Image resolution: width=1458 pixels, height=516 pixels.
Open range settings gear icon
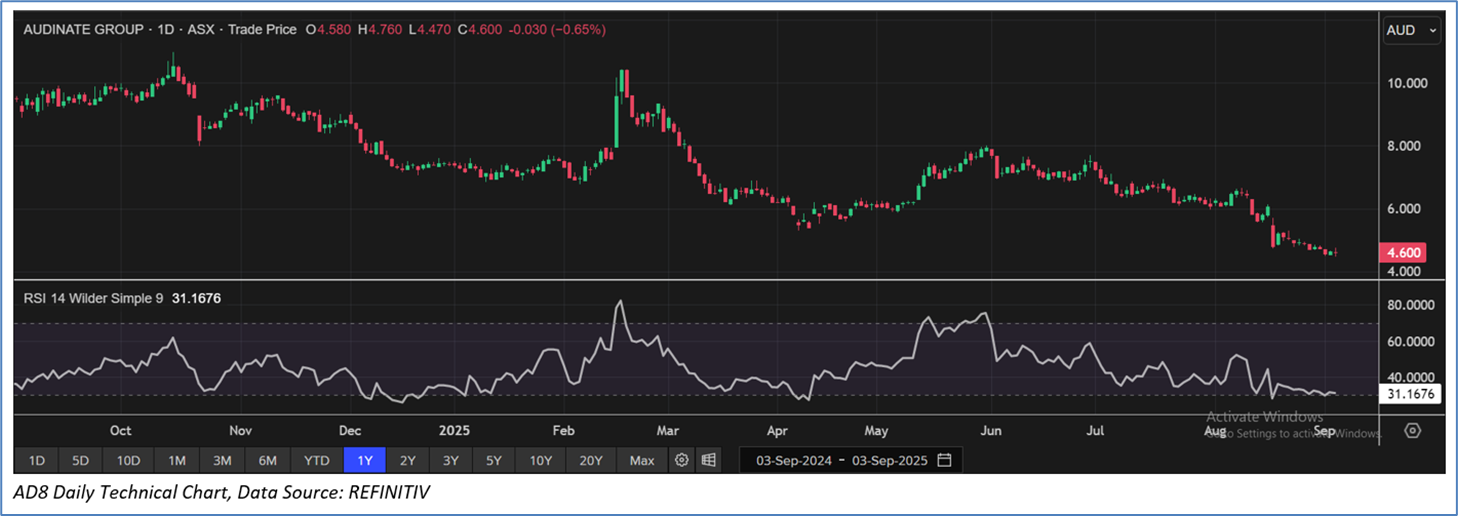(682, 460)
